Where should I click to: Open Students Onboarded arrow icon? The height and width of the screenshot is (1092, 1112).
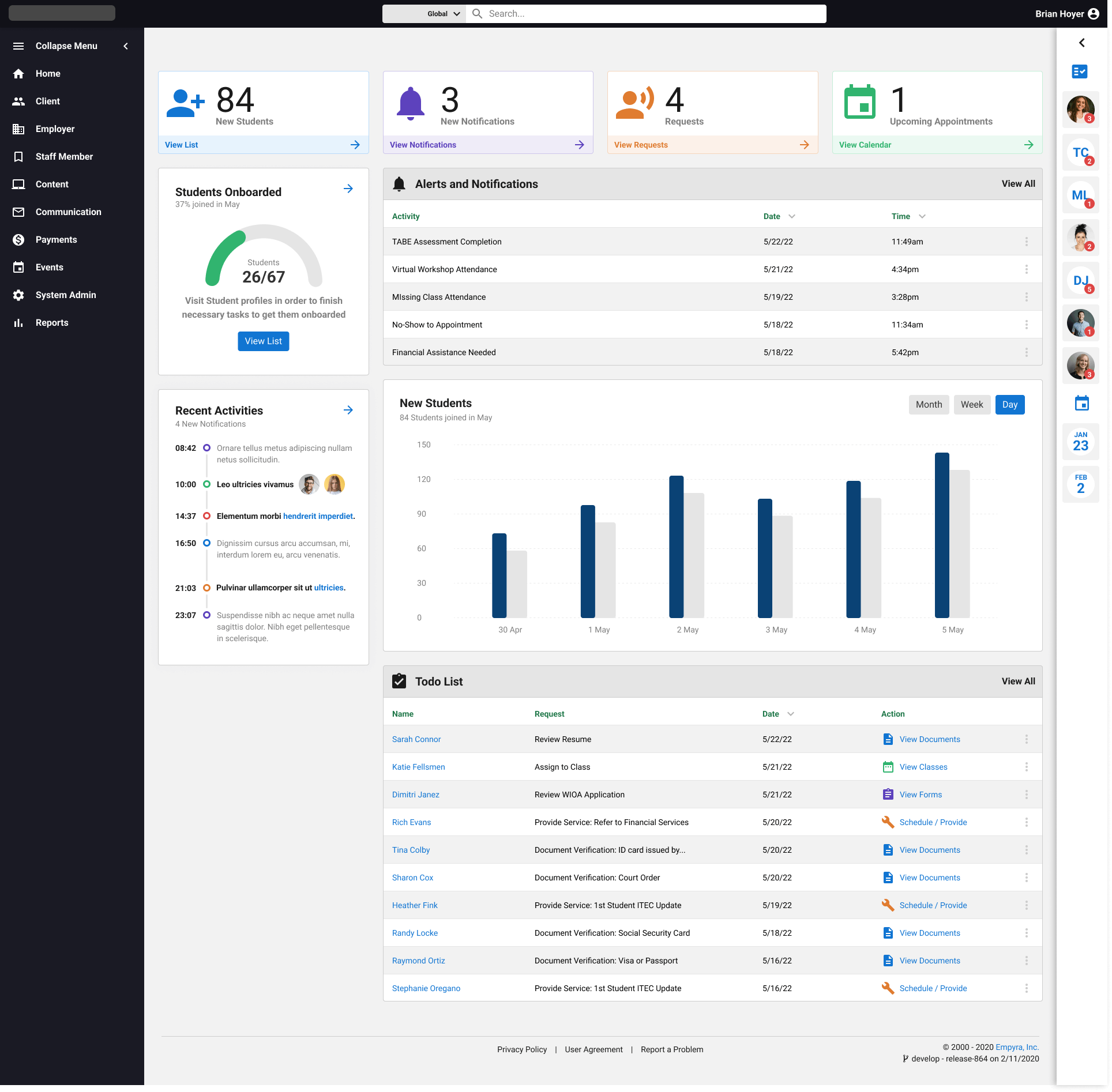click(x=348, y=189)
